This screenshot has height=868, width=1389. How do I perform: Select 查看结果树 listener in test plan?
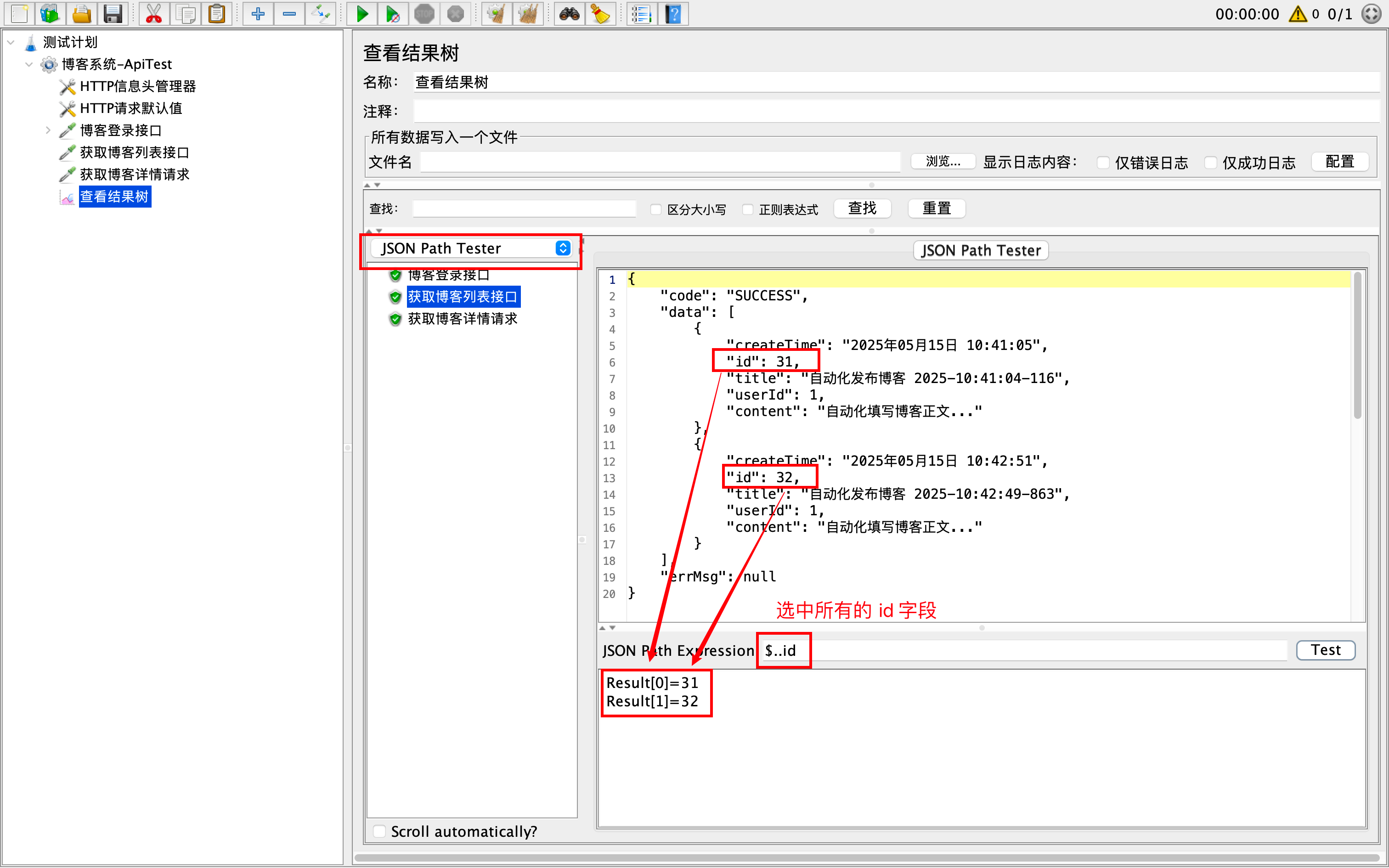coord(115,197)
